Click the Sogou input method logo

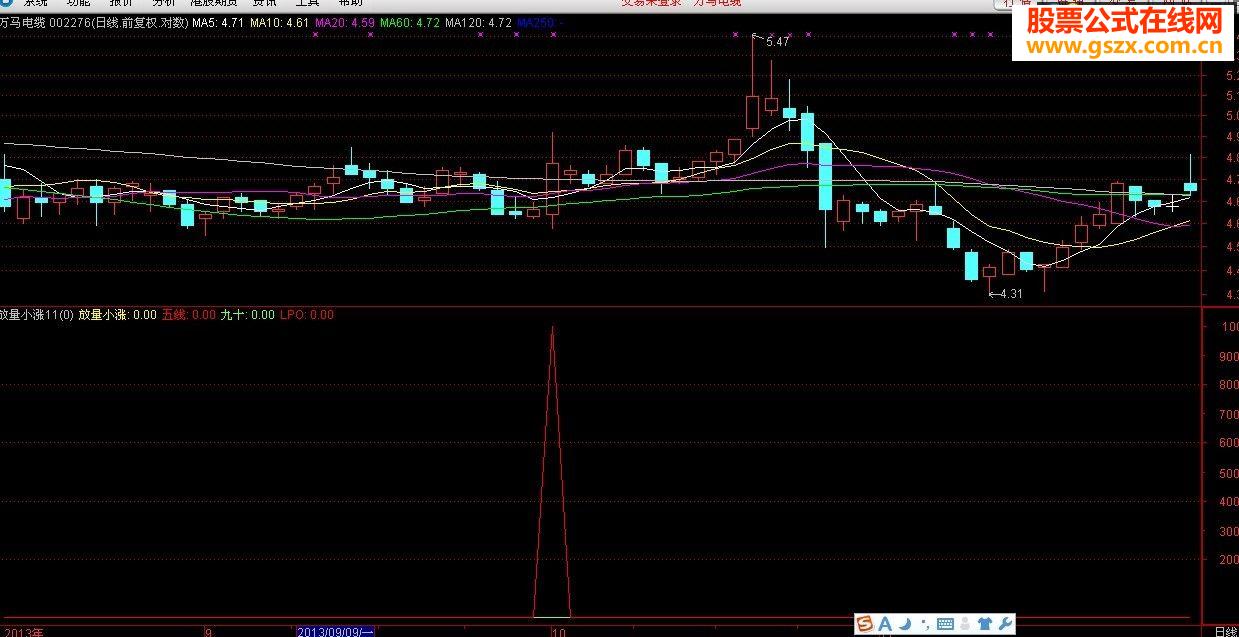click(865, 625)
